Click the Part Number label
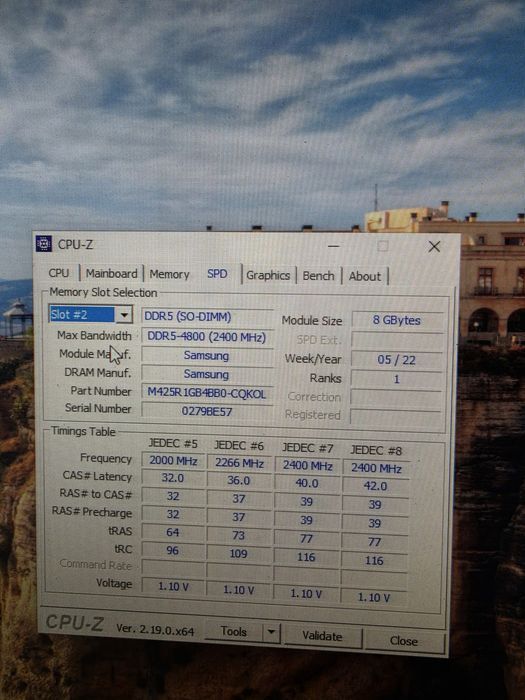The image size is (525, 700). point(101,391)
